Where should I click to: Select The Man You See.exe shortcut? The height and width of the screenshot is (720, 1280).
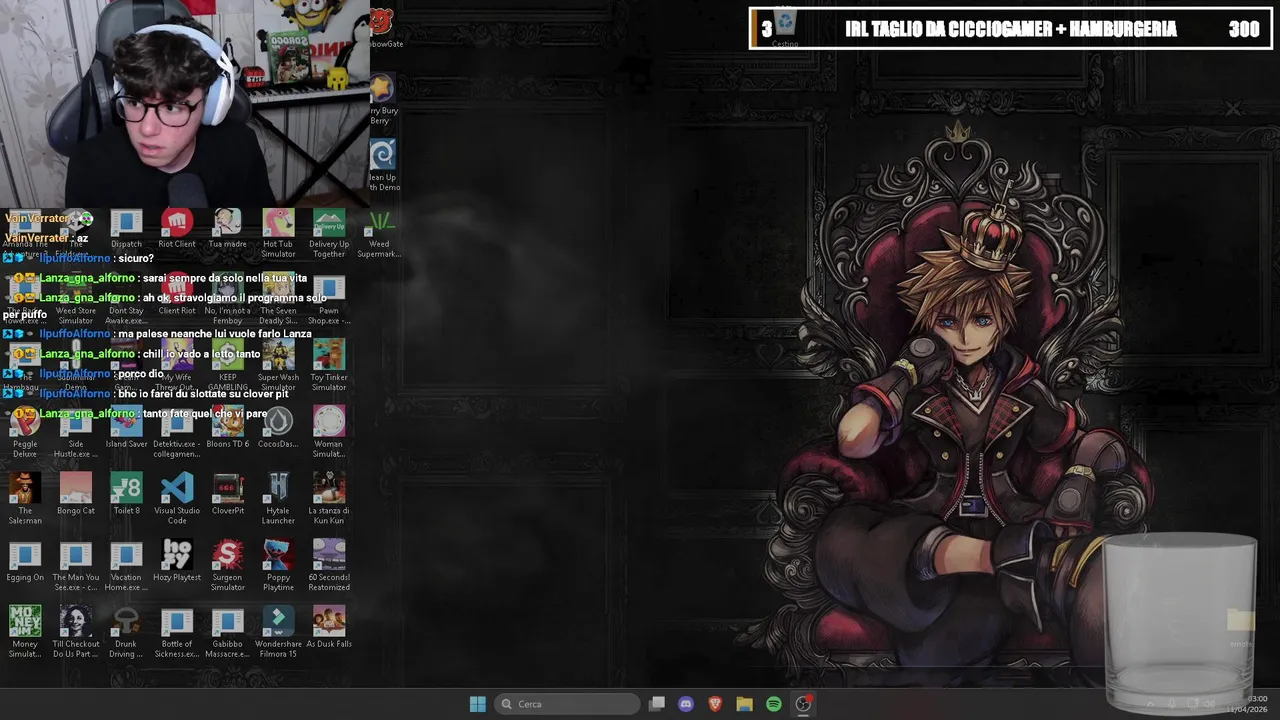pos(76,567)
